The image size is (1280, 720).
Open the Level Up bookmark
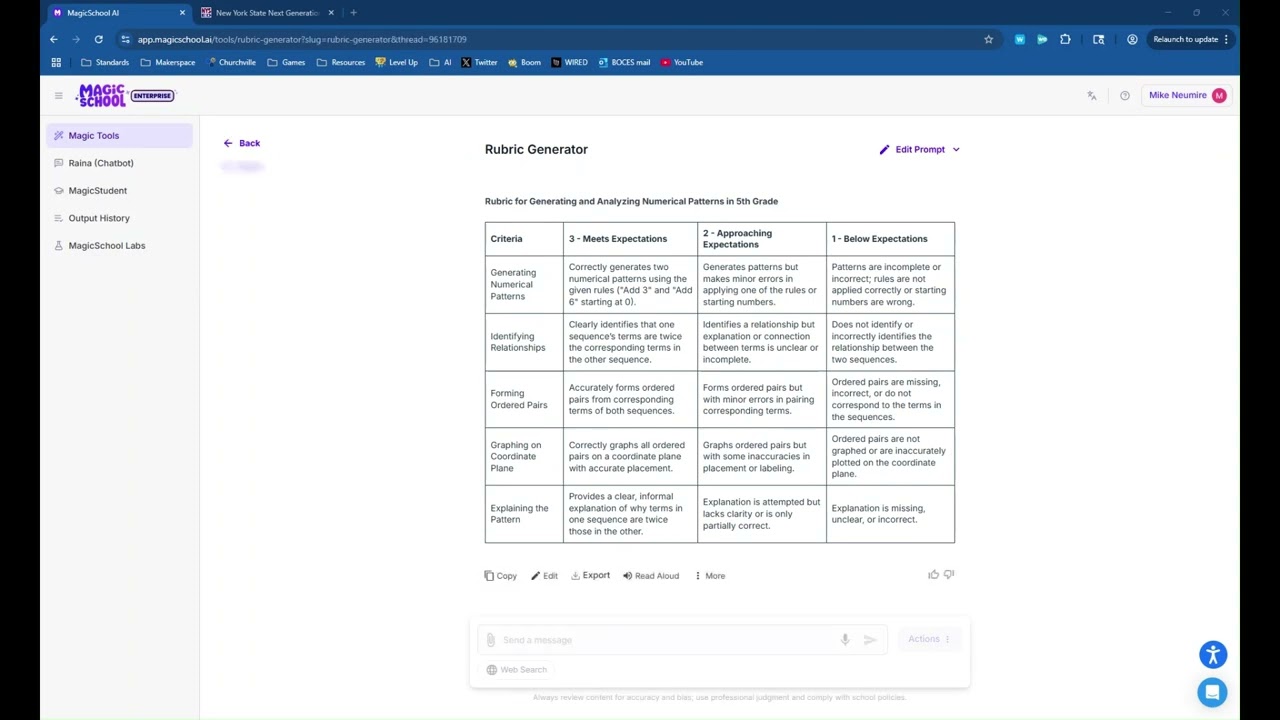[397, 62]
